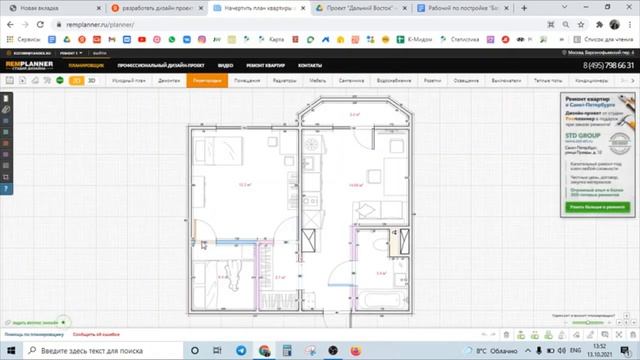Open ВИДЕО menu item
Viewport: 640px width, 360px height.
coord(225,65)
